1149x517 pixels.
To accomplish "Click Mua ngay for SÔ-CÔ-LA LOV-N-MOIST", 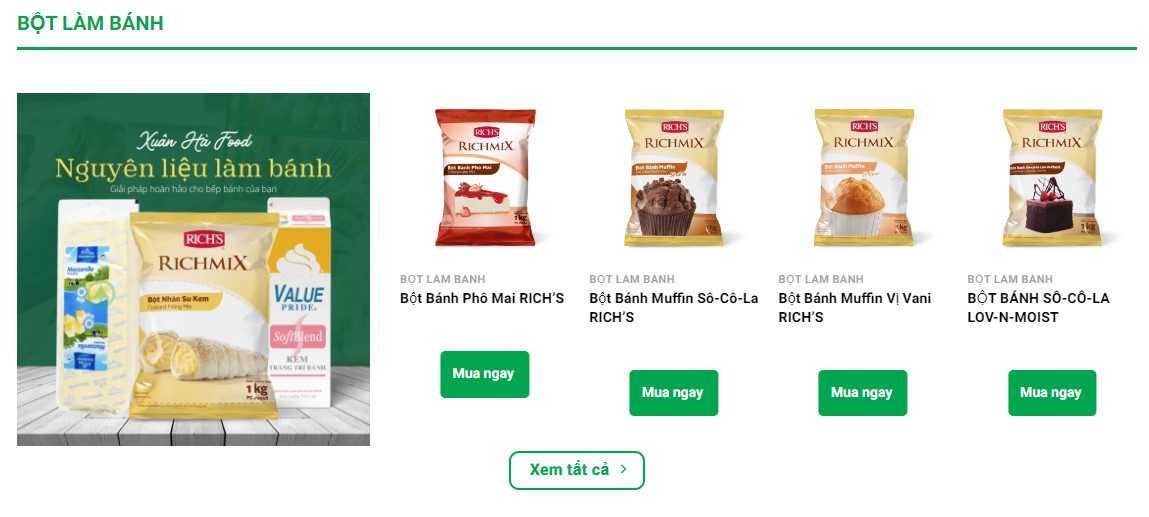I will point(1052,393).
